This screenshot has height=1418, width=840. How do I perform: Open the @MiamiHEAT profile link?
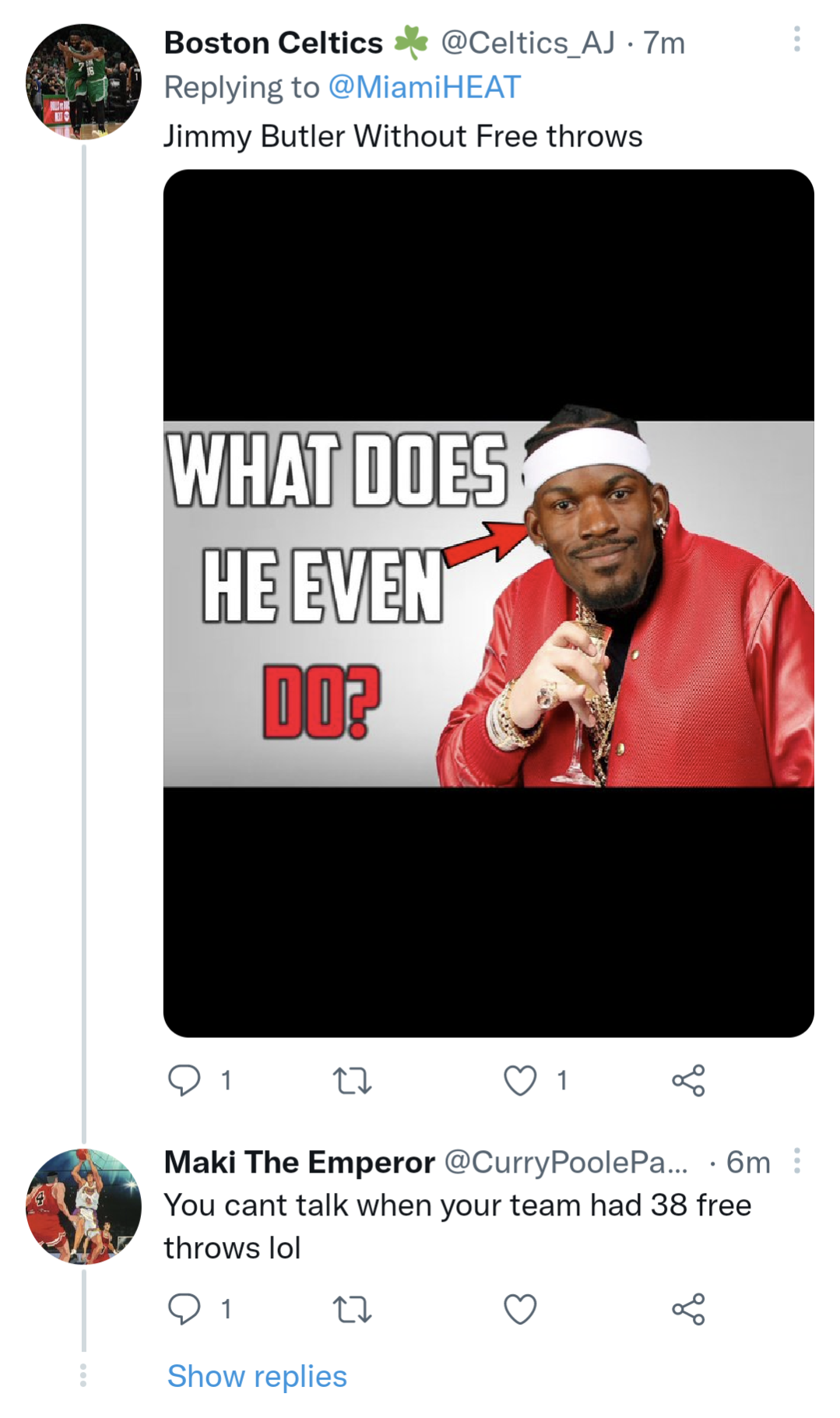[424, 87]
